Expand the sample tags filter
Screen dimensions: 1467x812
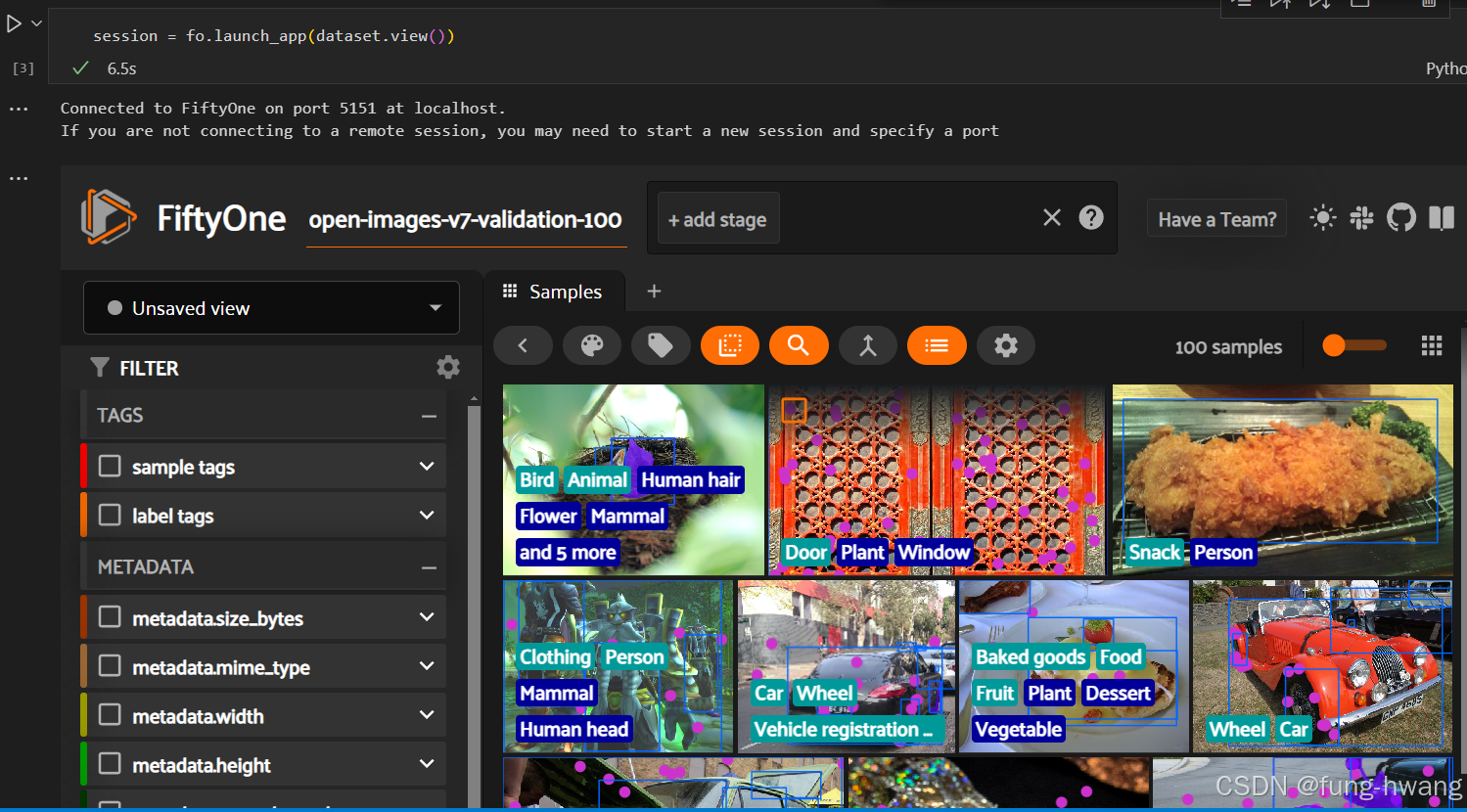click(427, 466)
